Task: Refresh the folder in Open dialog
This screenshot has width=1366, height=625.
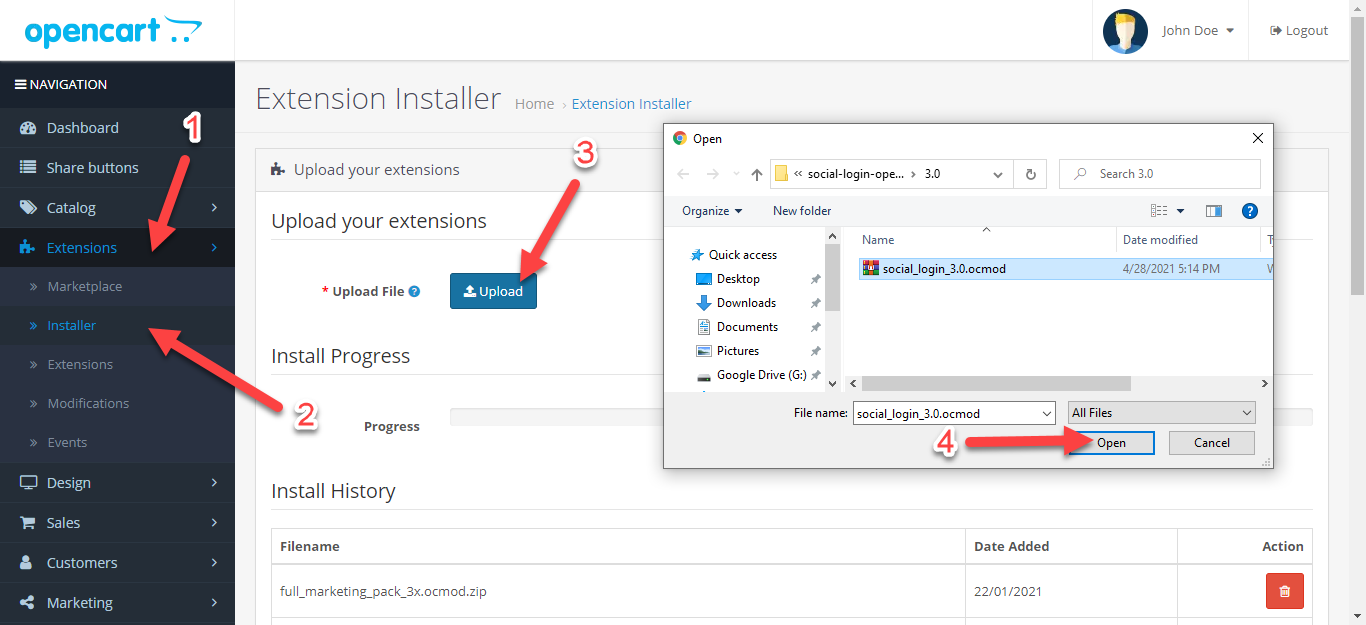Action: click(1030, 174)
